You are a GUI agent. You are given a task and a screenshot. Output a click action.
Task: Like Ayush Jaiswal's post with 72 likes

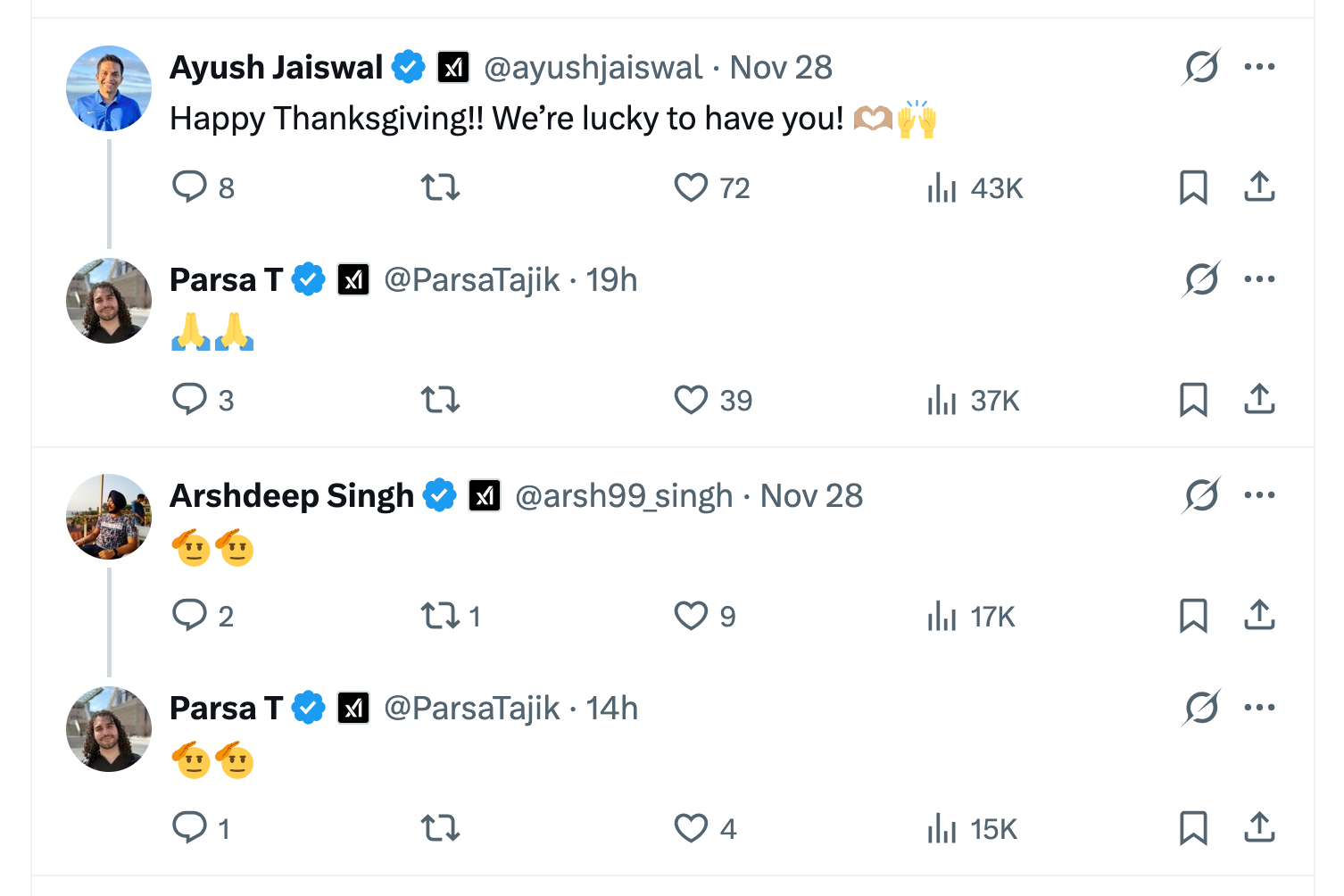pos(691,187)
